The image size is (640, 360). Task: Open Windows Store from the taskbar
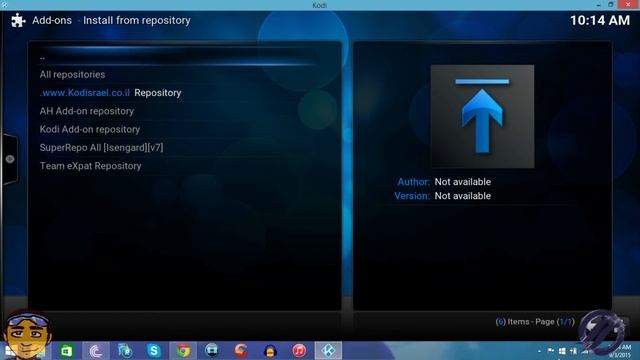(67, 351)
